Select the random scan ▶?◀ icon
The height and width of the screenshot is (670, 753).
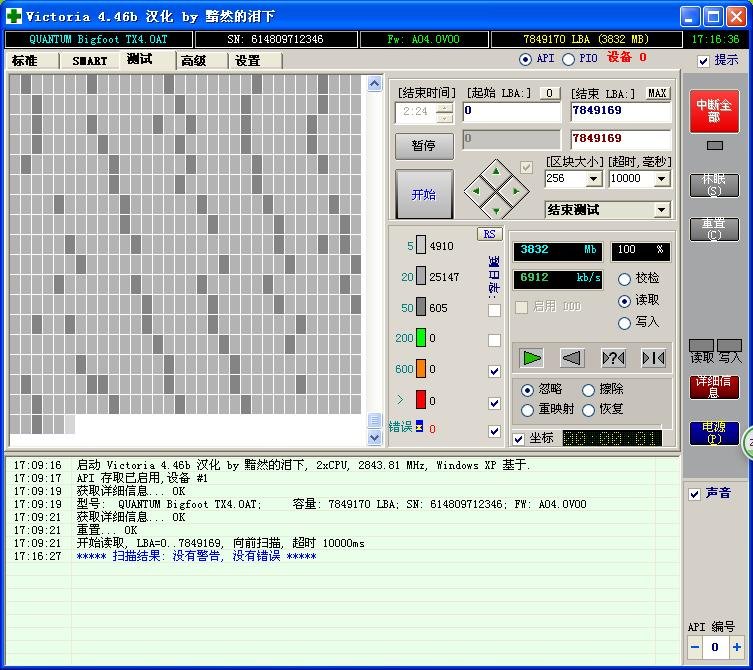[x=613, y=357]
